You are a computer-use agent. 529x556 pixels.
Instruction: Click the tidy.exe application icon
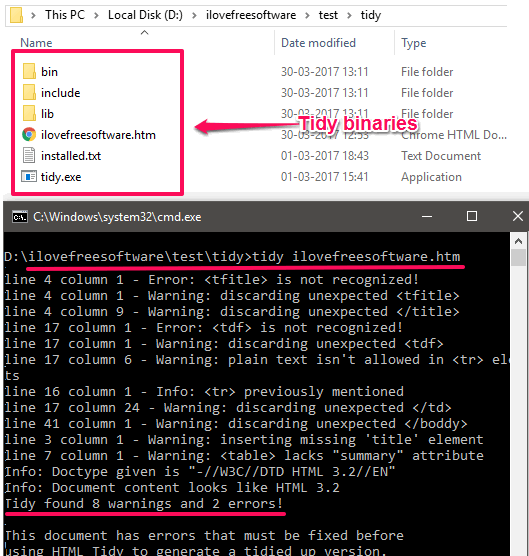(29, 176)
